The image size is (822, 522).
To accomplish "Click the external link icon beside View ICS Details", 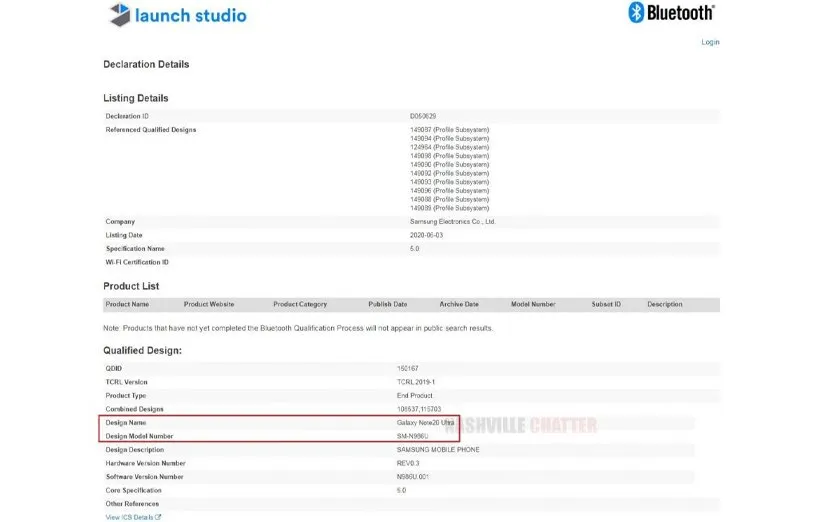I will (158, 517).
